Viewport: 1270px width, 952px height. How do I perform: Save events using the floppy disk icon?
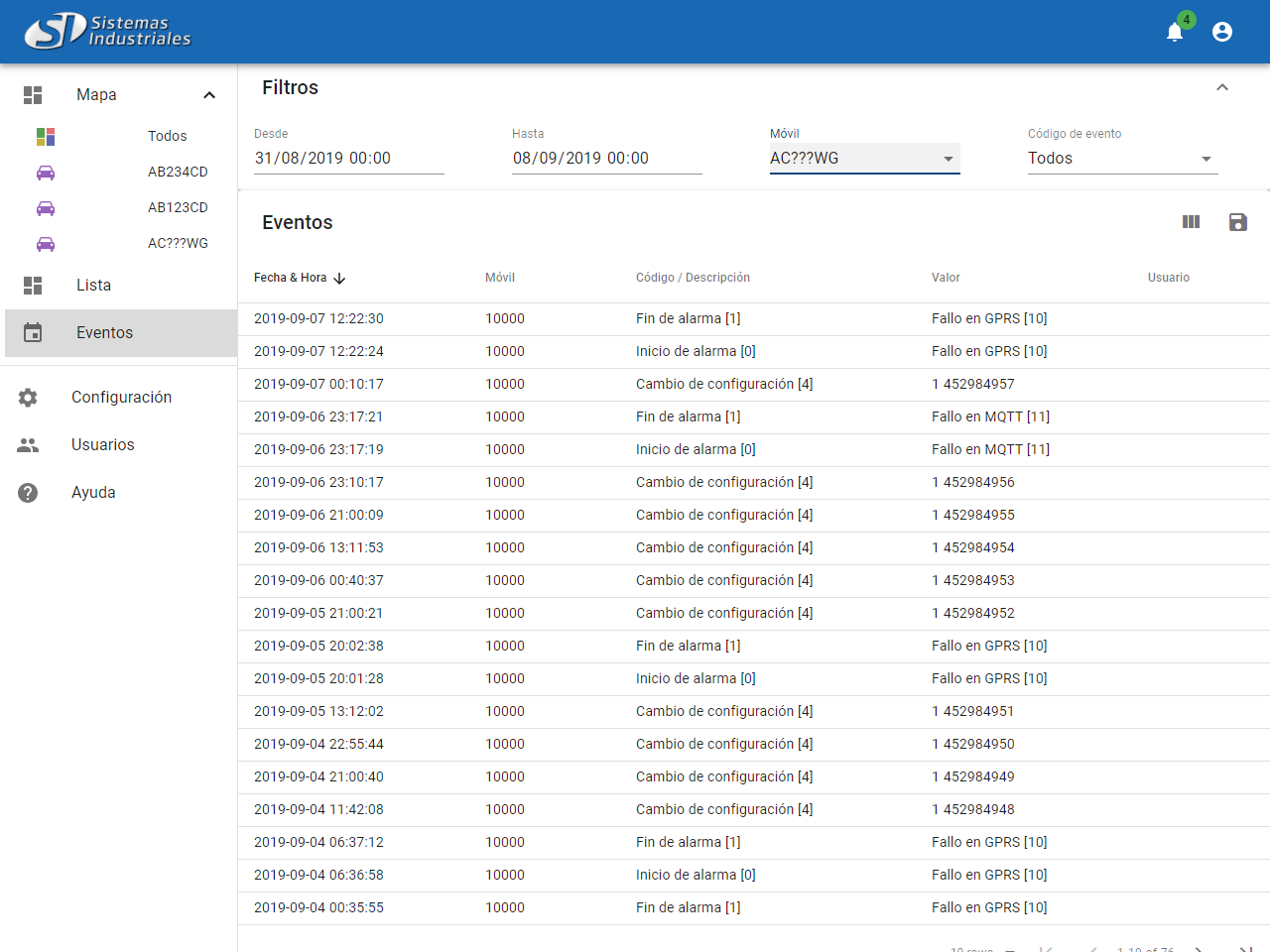[x=1237, y=222]
